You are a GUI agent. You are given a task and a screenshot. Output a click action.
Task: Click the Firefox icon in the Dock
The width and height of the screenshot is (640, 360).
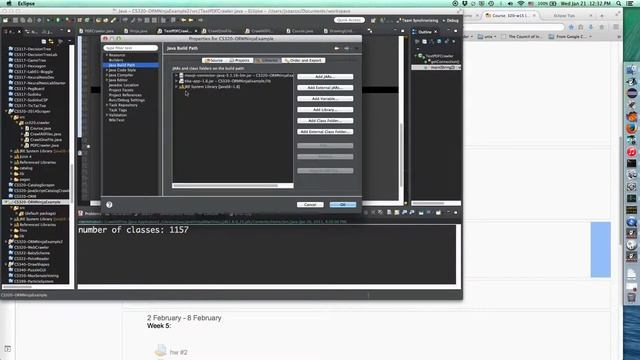click(631, 129)
